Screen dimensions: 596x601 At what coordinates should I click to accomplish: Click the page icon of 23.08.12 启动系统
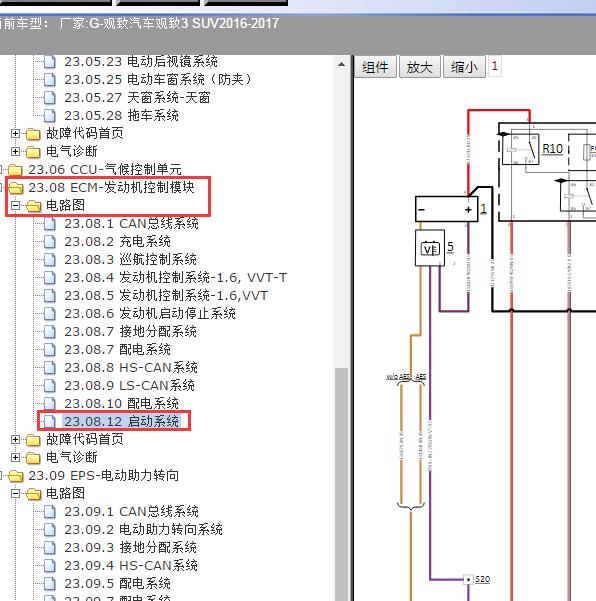(49, 421)
